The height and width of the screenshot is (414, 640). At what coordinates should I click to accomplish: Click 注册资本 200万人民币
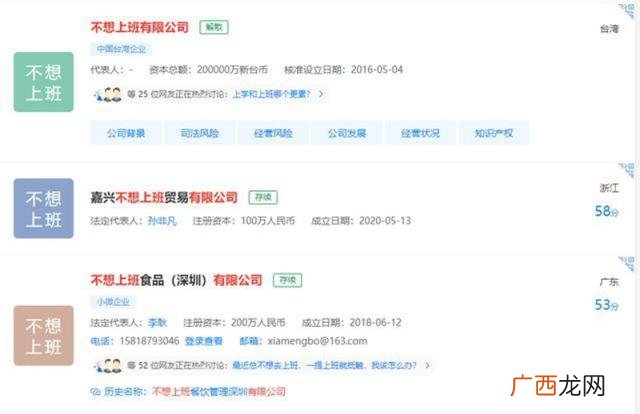tap(234, 323)
